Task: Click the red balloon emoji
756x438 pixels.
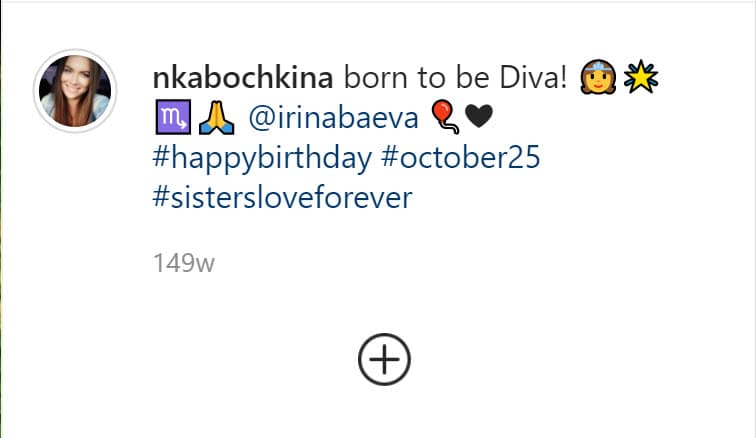Action: coord(445,120)
